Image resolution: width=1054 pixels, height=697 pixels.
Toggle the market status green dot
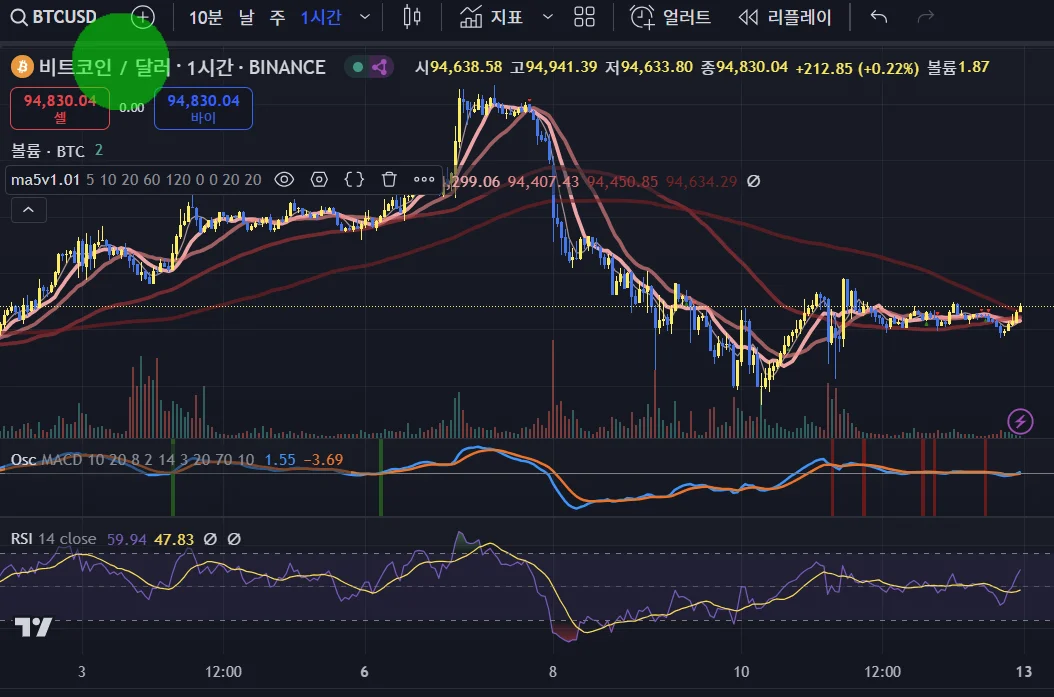(x=358, y=67)
